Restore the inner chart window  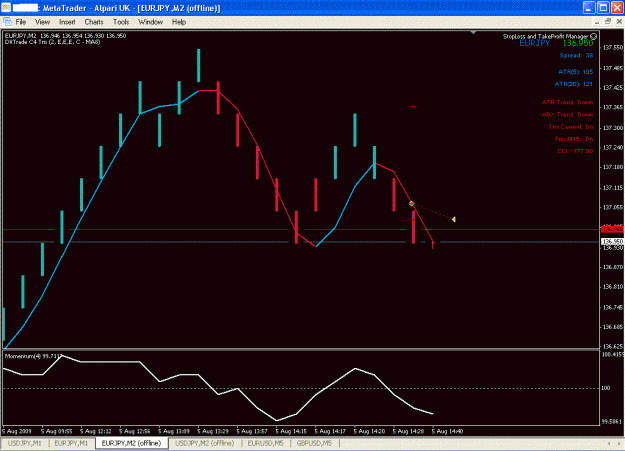(x=608, y=22)
